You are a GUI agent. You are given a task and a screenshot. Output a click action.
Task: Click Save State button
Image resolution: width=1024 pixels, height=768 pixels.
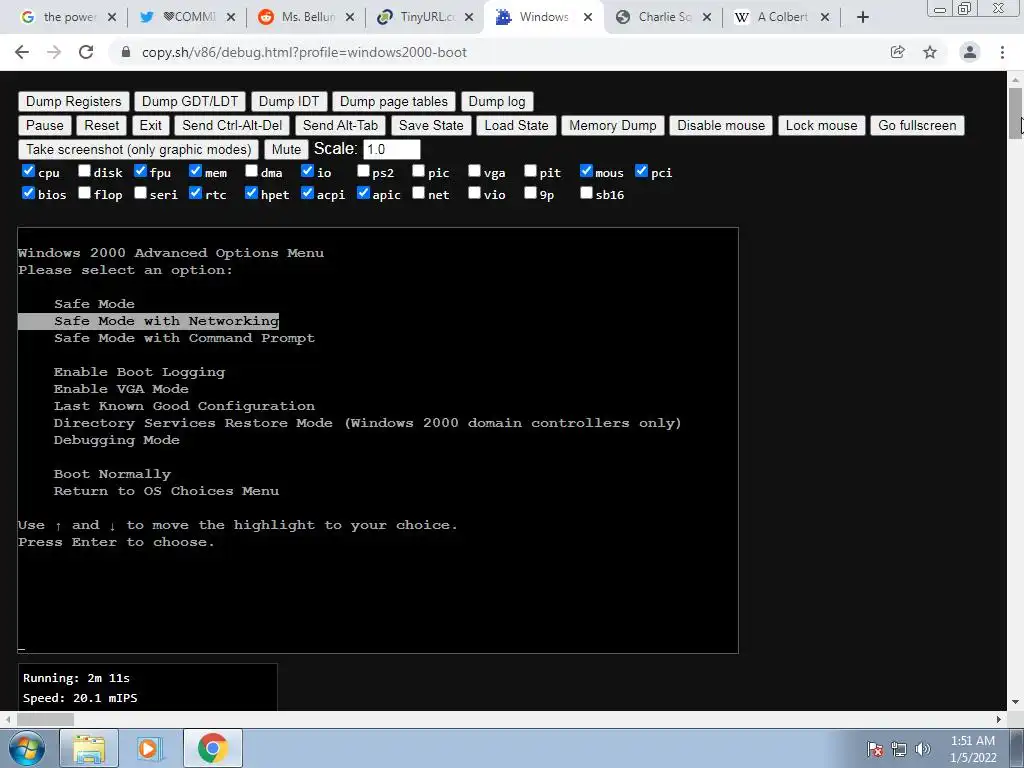tap(431, 125)
